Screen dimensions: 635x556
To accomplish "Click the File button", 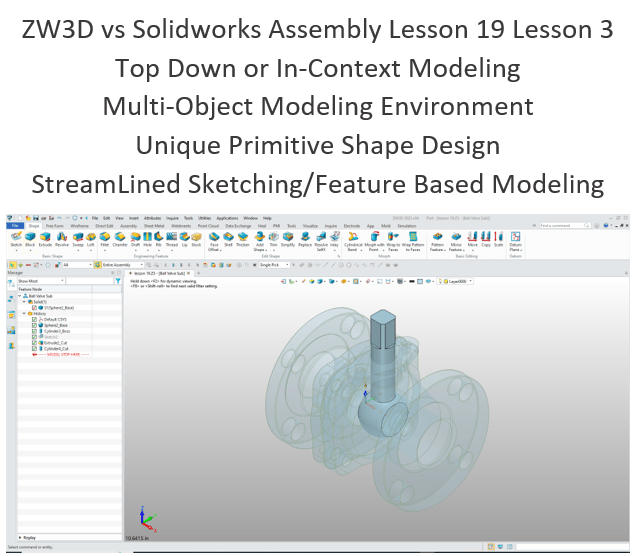I will pos(14,226).
